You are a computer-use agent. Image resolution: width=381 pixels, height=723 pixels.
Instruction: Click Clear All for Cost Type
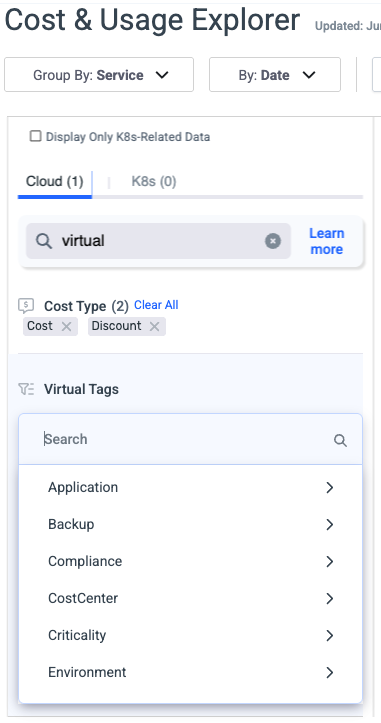click(x=156, y=305)
